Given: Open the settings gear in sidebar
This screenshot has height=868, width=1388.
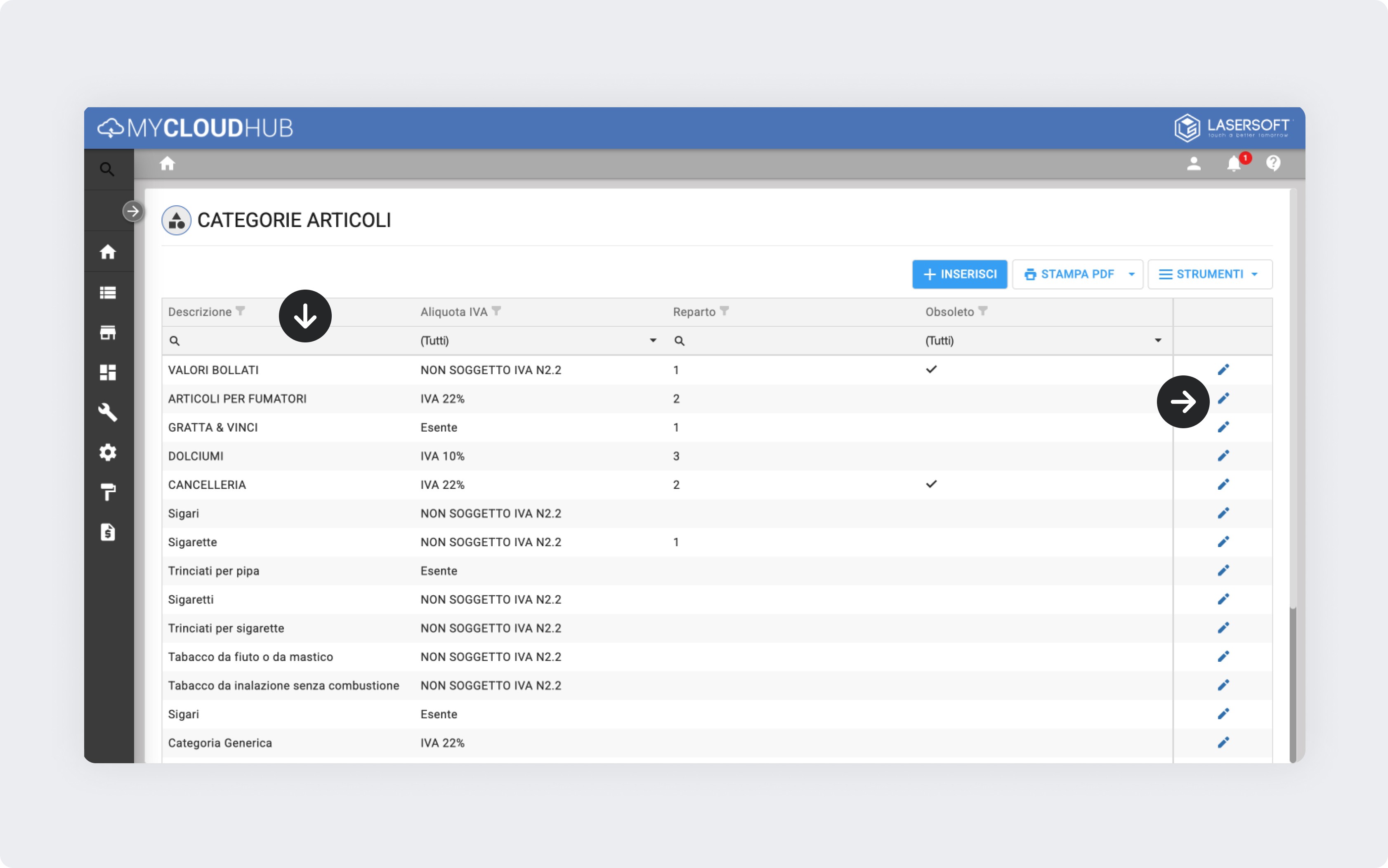Looking at the screenshot, I should tap(107, 453).
